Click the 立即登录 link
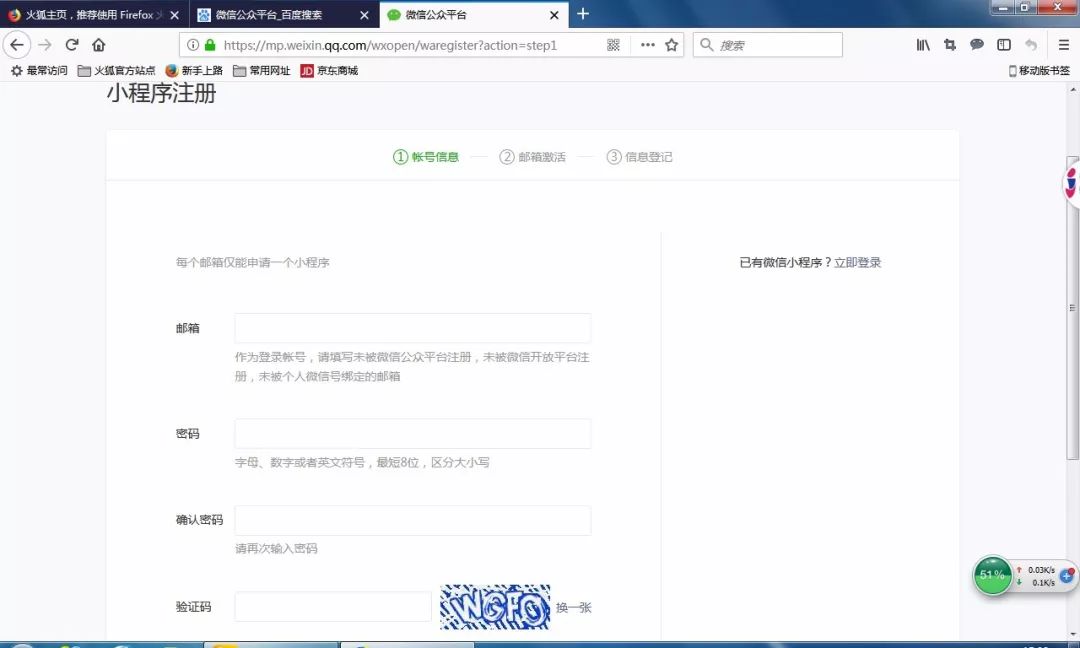This screenshot has height=648, width=1080. click(858, 262)
